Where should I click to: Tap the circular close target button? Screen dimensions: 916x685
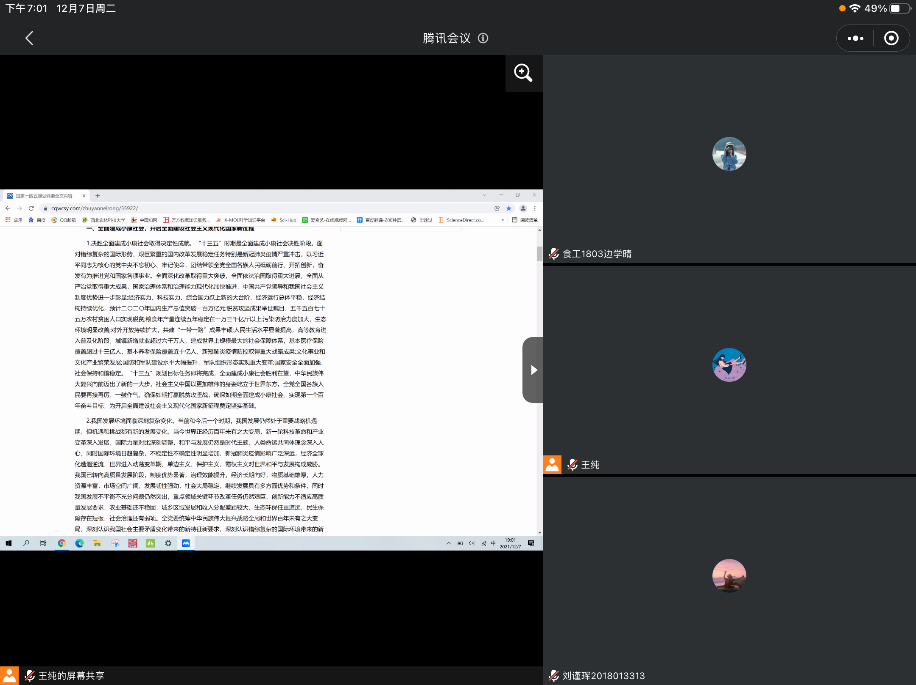(x=891, y=38)
